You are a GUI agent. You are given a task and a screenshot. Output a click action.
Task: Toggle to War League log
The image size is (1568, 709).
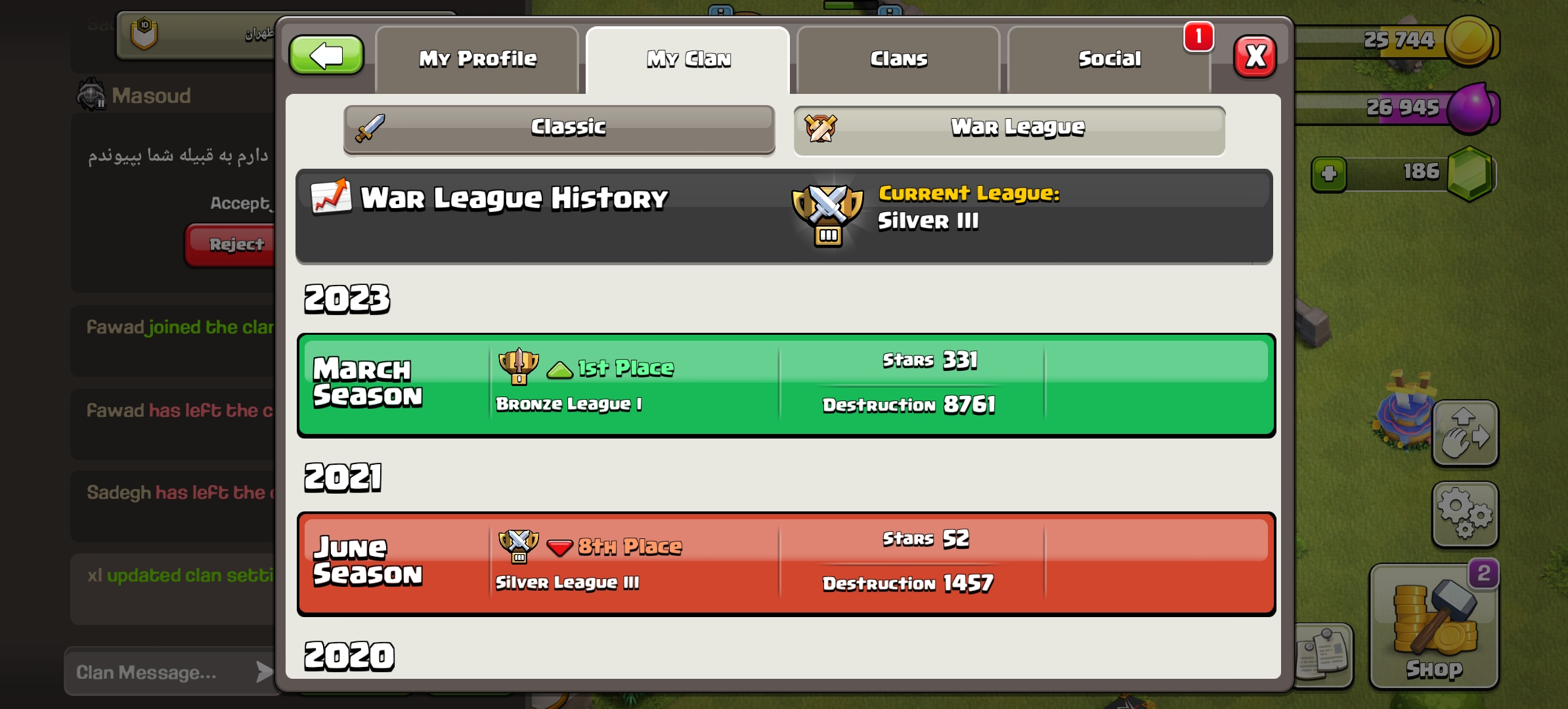click(x=1010, y=130)
